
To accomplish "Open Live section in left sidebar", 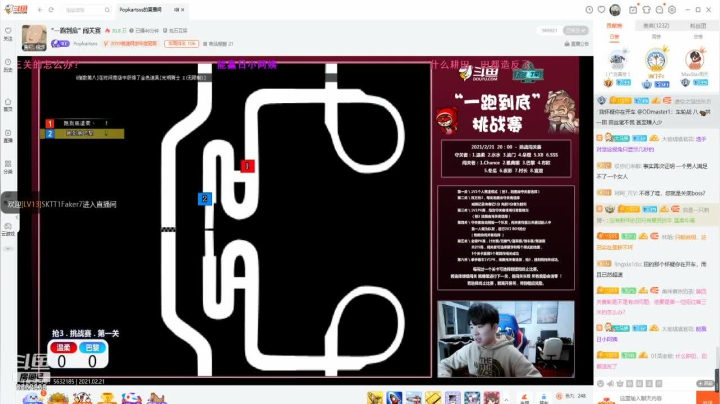I will click(8, 136).
